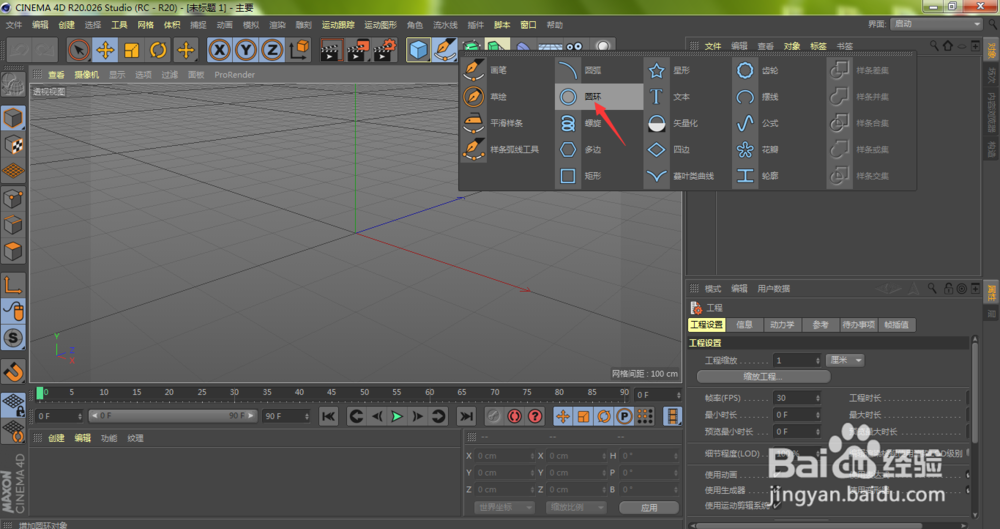
Task: Open the cube primitive objects palette
Action: pos(418,50)
